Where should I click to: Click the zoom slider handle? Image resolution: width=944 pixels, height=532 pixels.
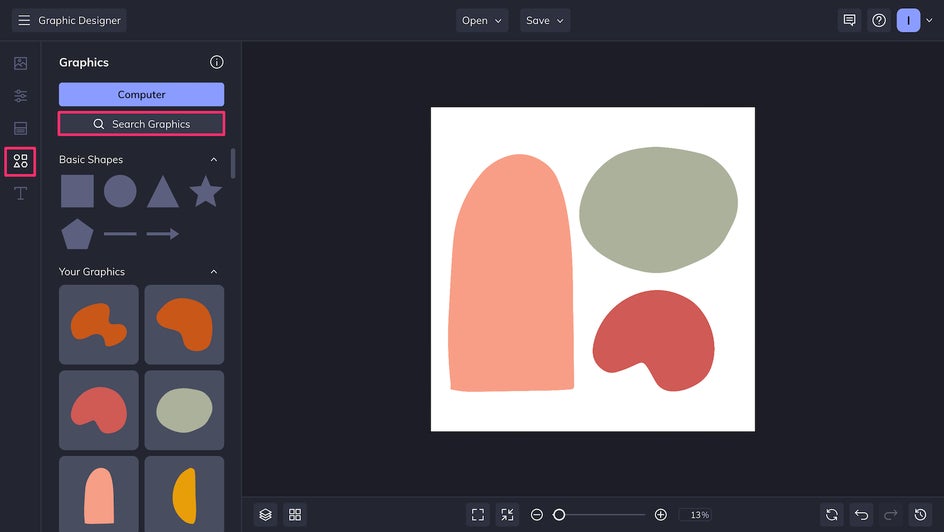[559, 515]
